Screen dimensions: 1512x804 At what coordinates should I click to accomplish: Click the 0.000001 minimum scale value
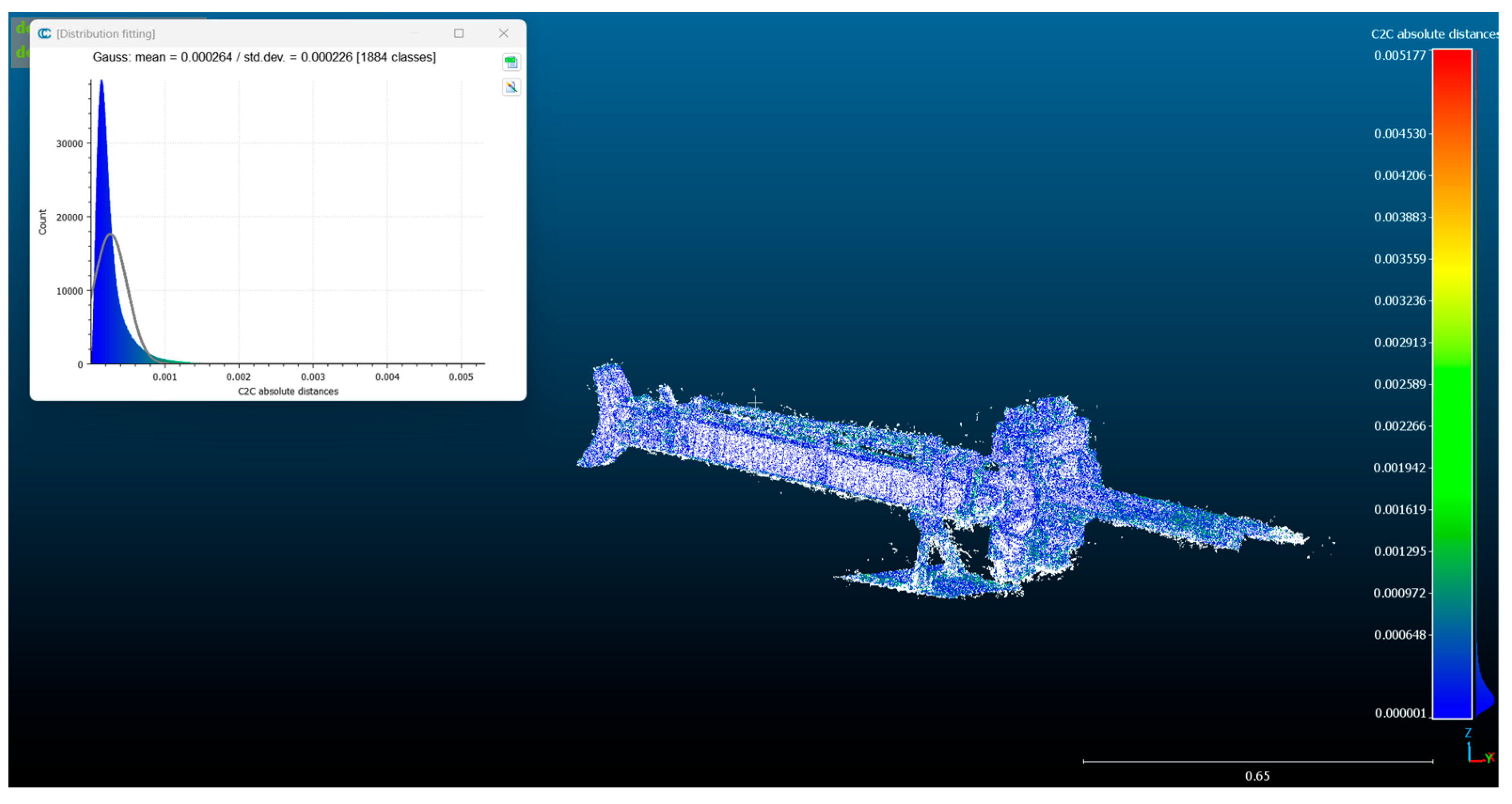(1400, 712)
